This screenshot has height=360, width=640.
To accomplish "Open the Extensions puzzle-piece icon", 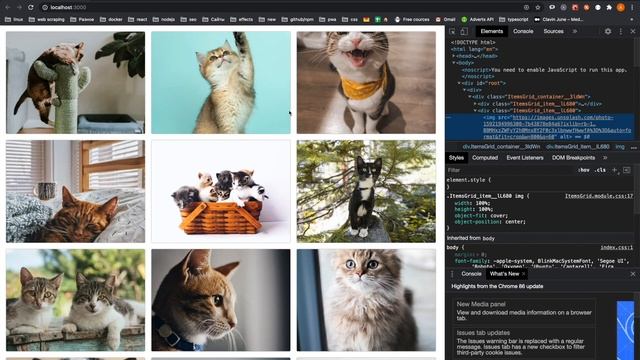I will tap(609, 7).
